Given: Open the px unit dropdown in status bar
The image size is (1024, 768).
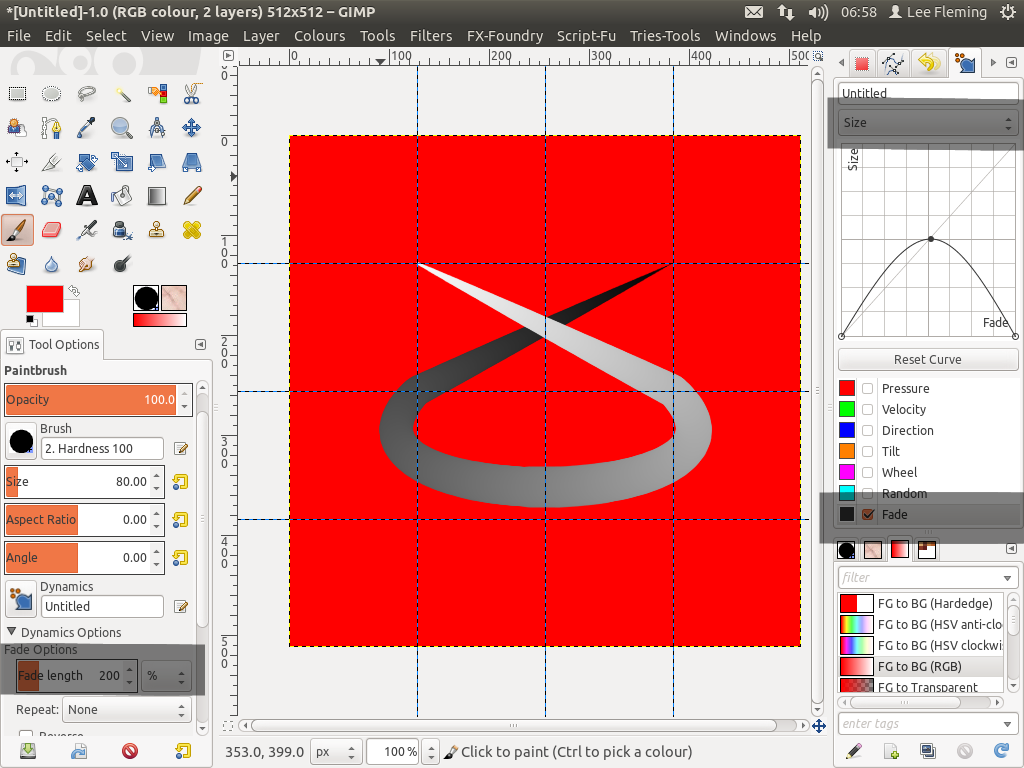Looking at the screenshot, I should coord(335,752).
